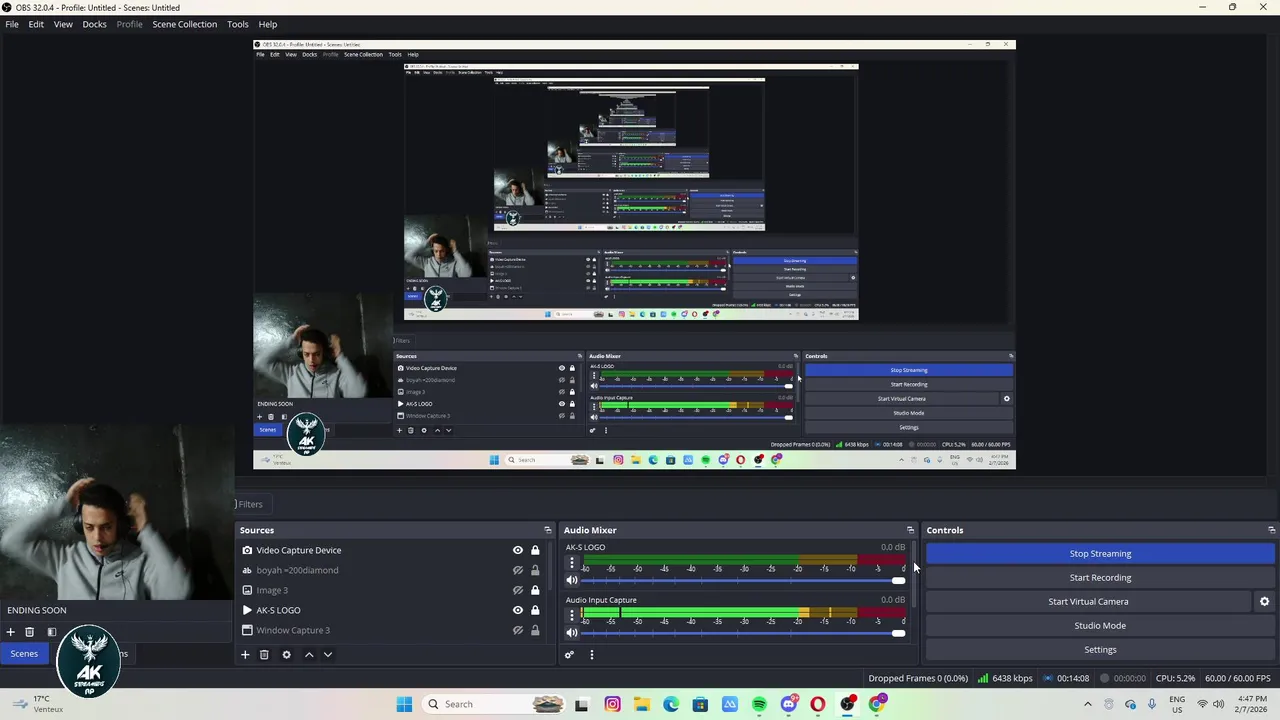This screenshot has height=720, width=1280.
Task: Show the boyah =200diamond source
Action: 518,570
